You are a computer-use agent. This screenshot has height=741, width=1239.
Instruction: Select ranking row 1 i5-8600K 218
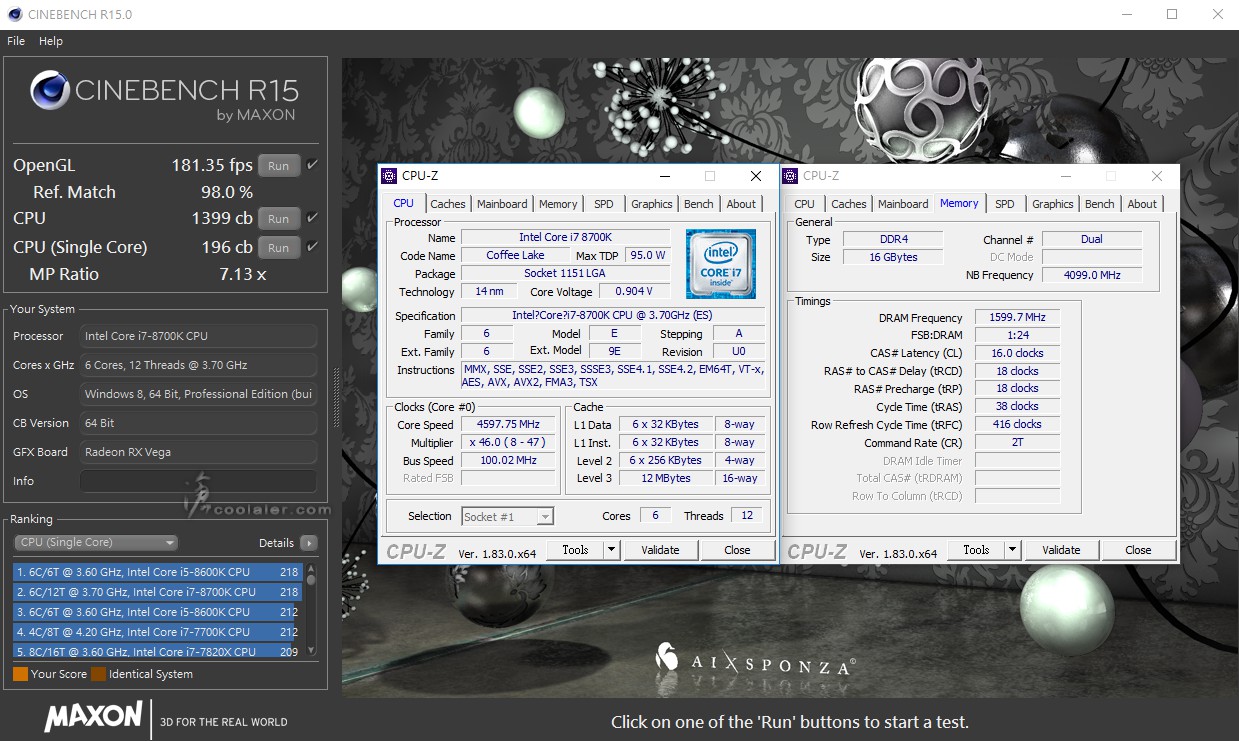[x=158, y=572]
